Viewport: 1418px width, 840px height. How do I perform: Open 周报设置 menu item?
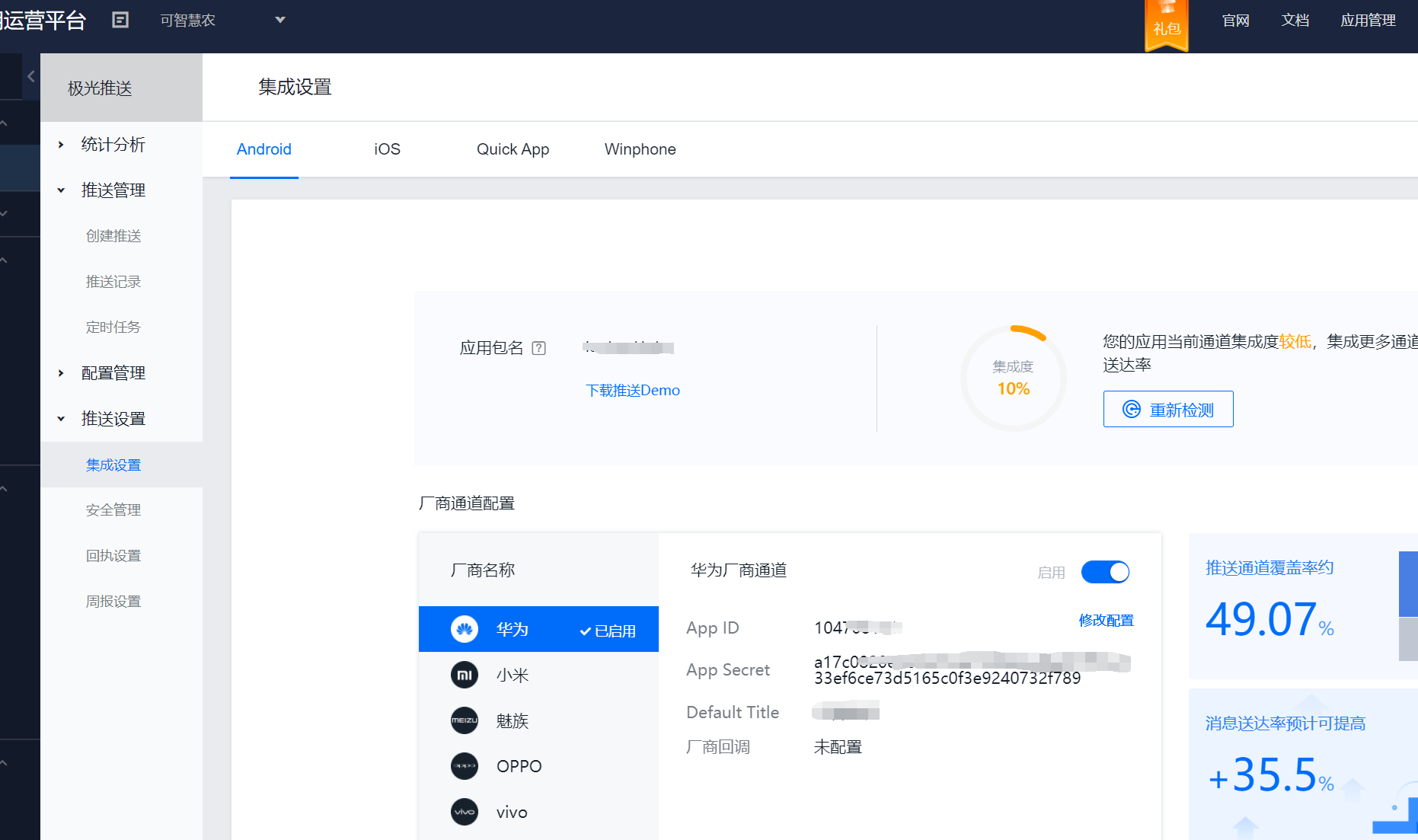pyautogui.click(x=113, y=602)
